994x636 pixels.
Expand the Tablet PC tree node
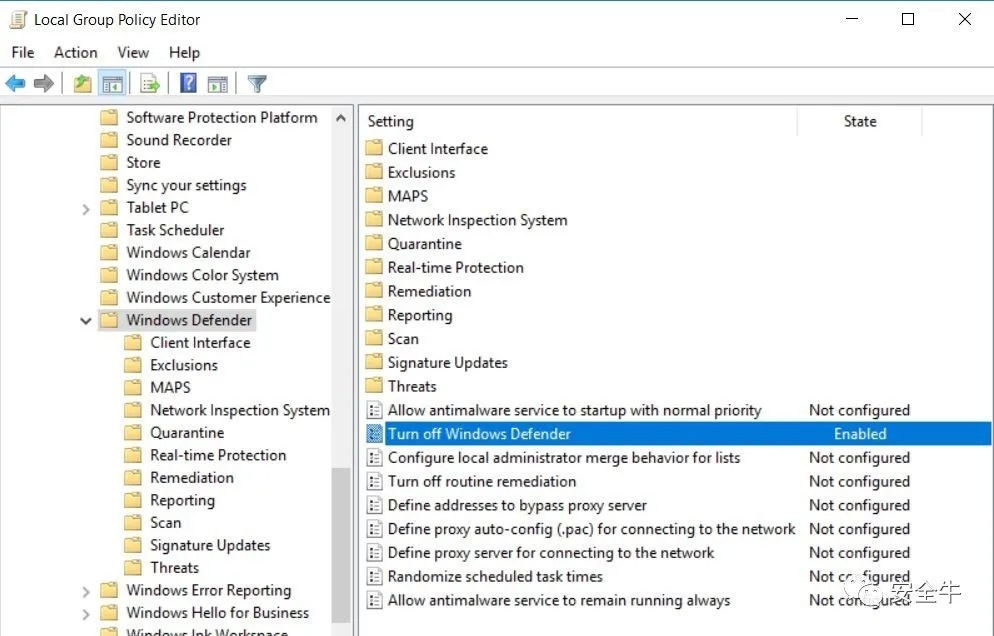coord(86,209)
